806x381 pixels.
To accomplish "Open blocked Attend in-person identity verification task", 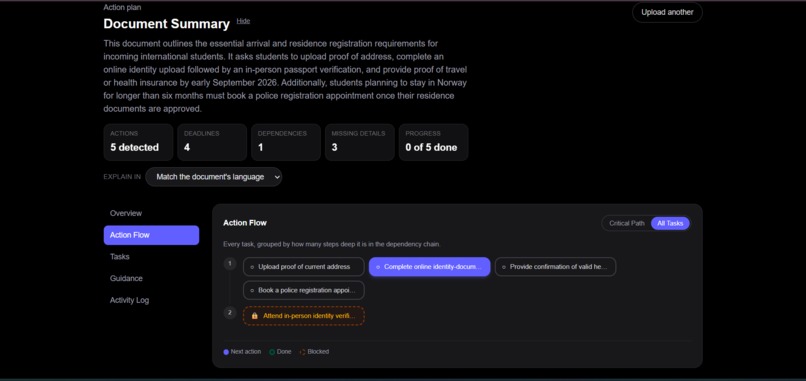I will [x=304, y=316].
